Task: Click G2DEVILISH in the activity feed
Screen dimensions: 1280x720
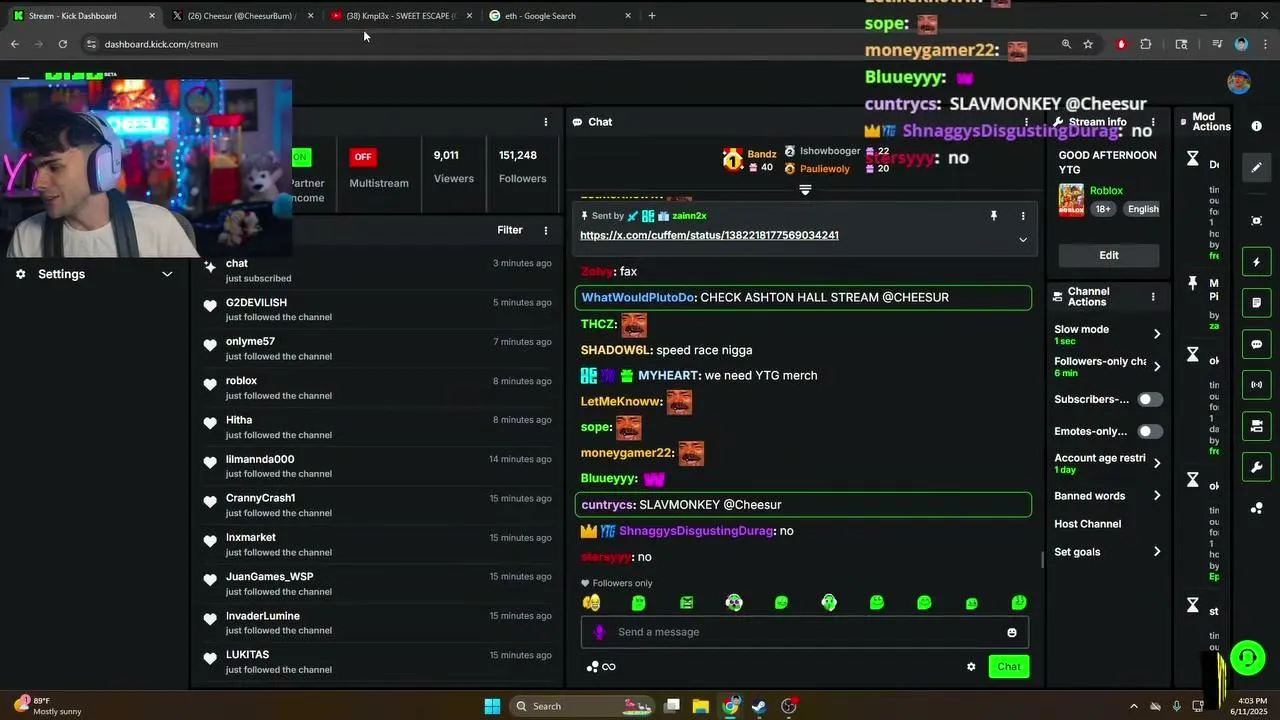Action: pos(256,303)
